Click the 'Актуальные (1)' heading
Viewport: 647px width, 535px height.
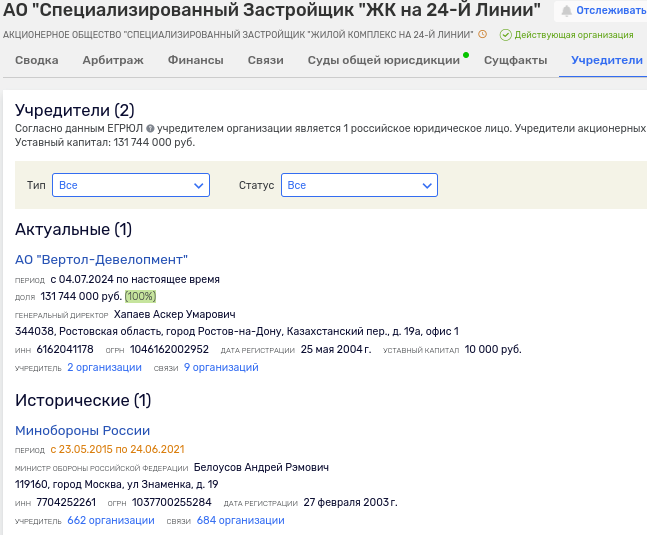point(73,229)
